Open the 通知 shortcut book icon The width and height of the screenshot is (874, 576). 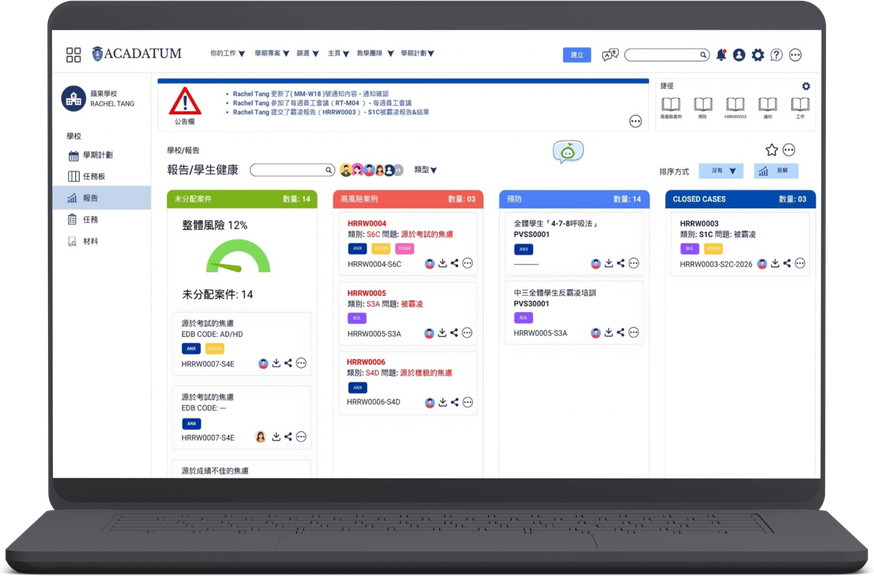[768, 105]
